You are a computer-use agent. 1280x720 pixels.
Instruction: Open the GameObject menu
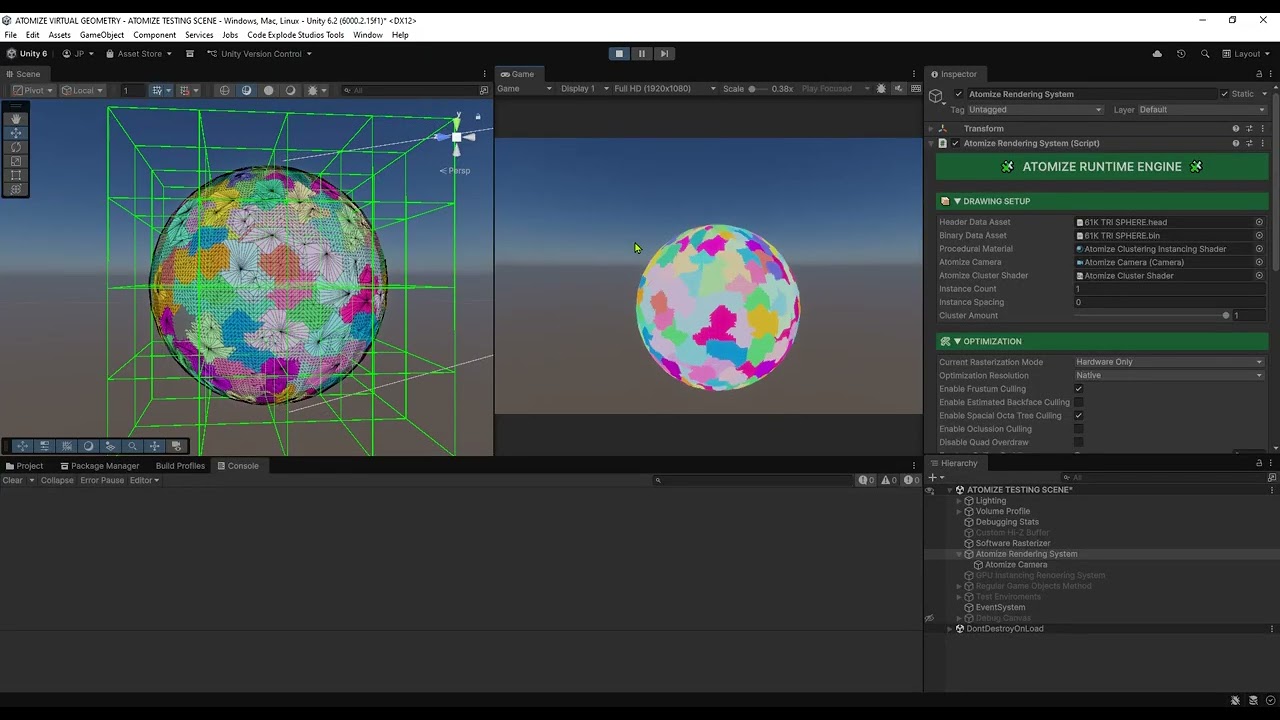102,35
